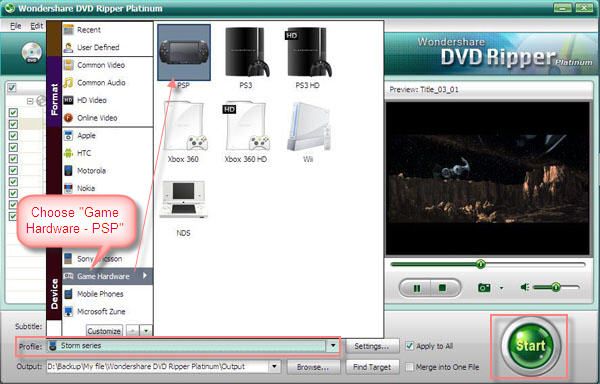Click the Browse button
Viewport: 600px width, 384px height.
coord(313,367)
